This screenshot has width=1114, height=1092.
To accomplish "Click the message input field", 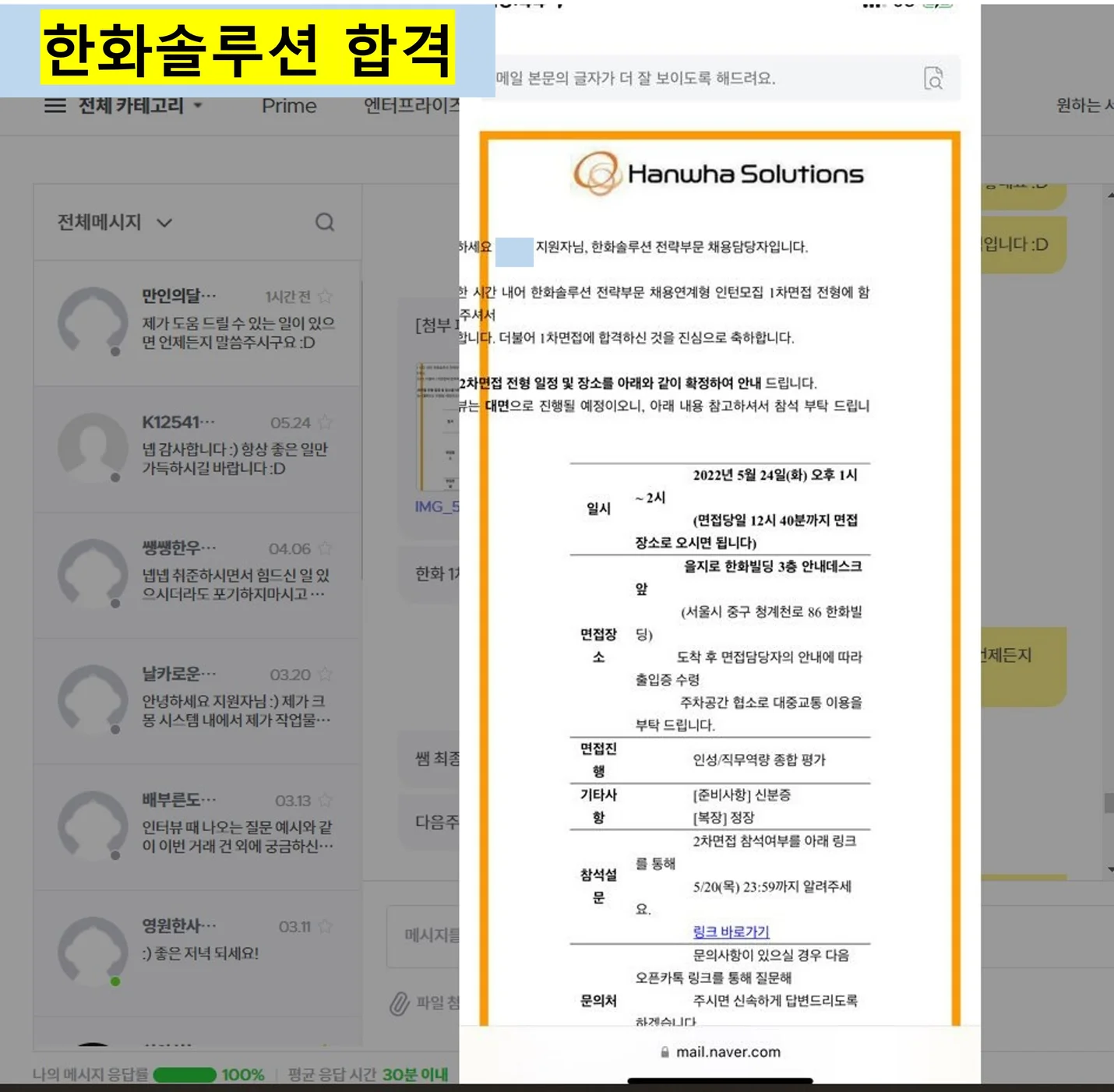I will tap(424, 935).
